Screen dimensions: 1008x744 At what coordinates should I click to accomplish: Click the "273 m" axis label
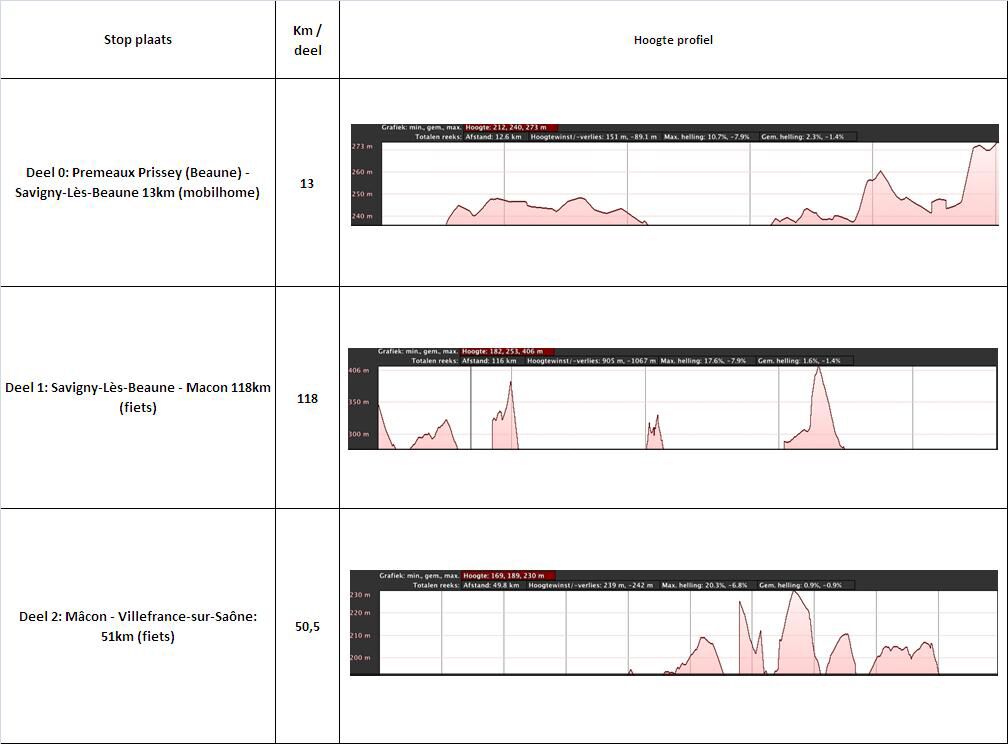[x=362, y=147]
